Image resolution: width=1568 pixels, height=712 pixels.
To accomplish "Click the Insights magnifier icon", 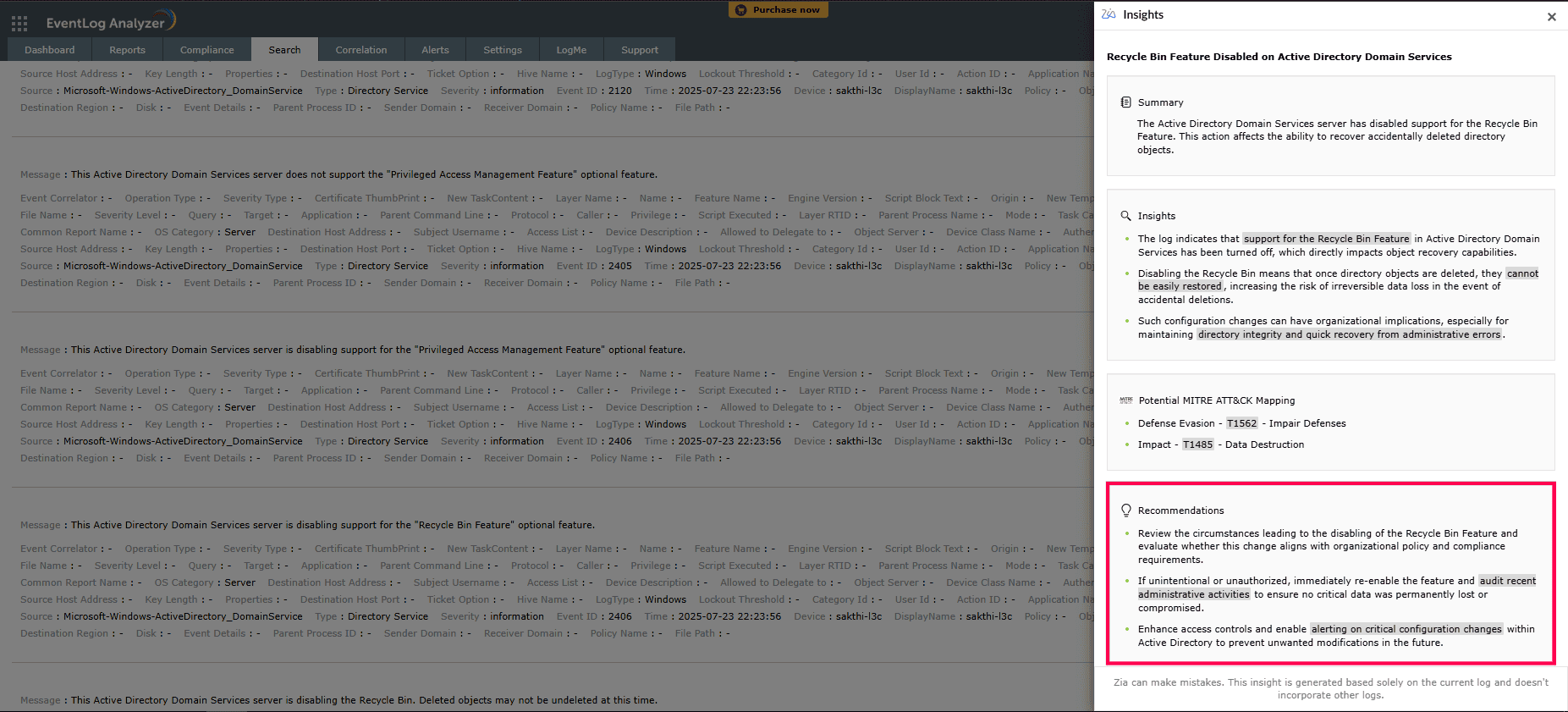I will [x=1125, y=216].
